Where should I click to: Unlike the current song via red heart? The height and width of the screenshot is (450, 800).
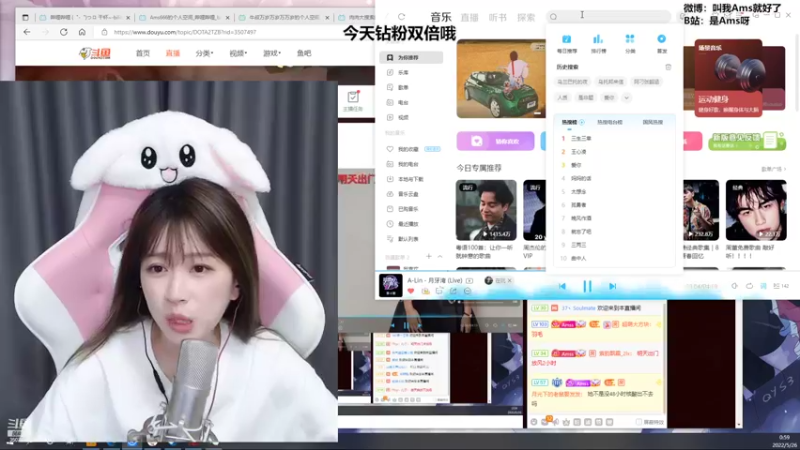[411, 291]
